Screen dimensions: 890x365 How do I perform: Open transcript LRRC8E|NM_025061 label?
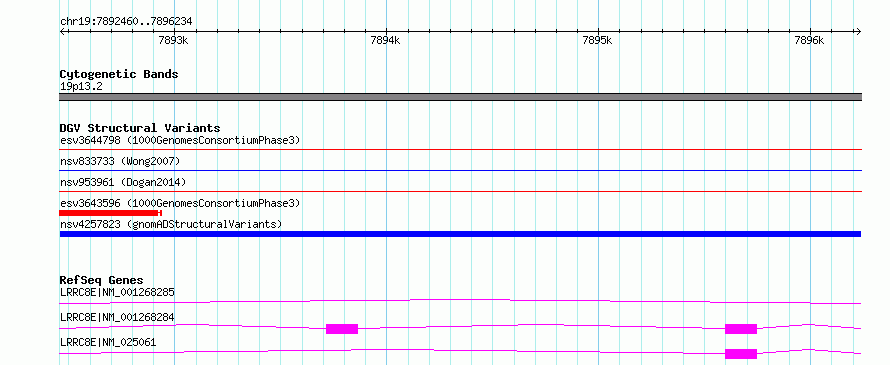pos(108,342)
